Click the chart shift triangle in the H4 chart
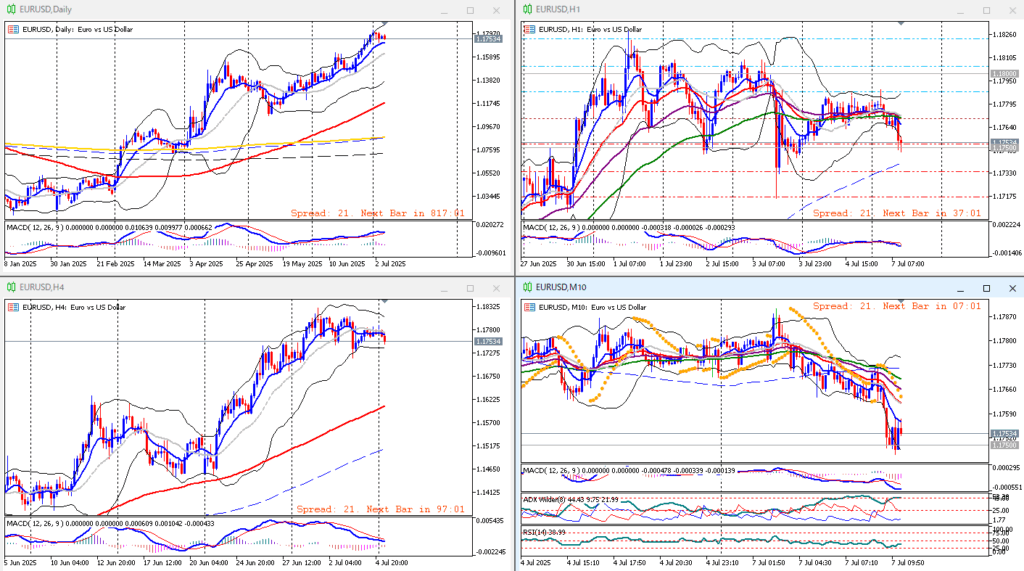The width and height of the screenshot is (1024, 571). pos(385,301)
